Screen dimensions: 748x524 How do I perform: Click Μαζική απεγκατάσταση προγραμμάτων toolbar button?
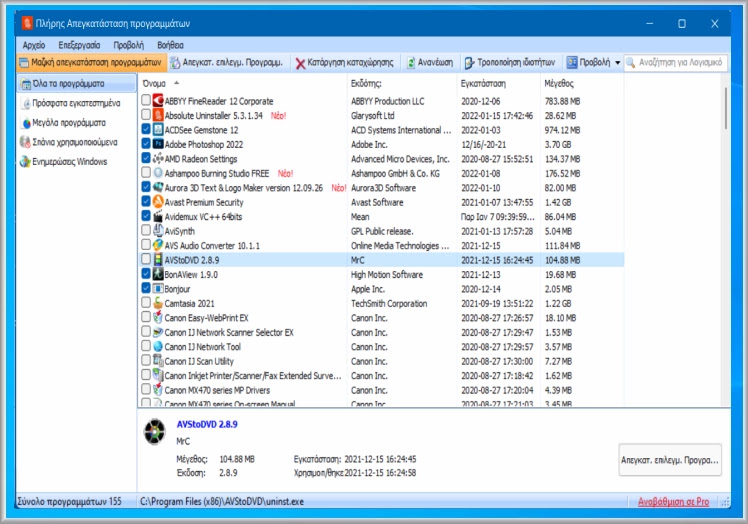click(91, 63)
